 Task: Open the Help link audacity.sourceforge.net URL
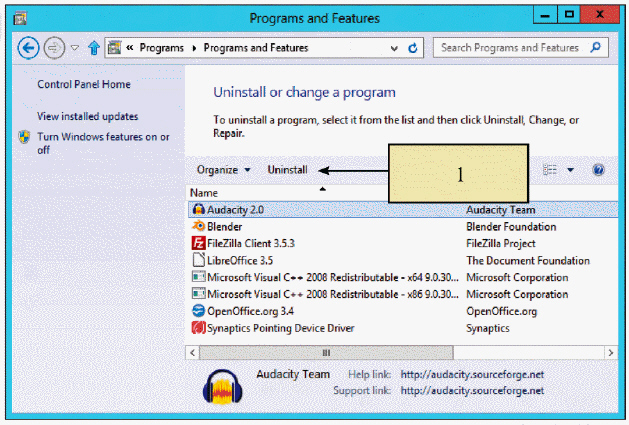pos(472,375)
